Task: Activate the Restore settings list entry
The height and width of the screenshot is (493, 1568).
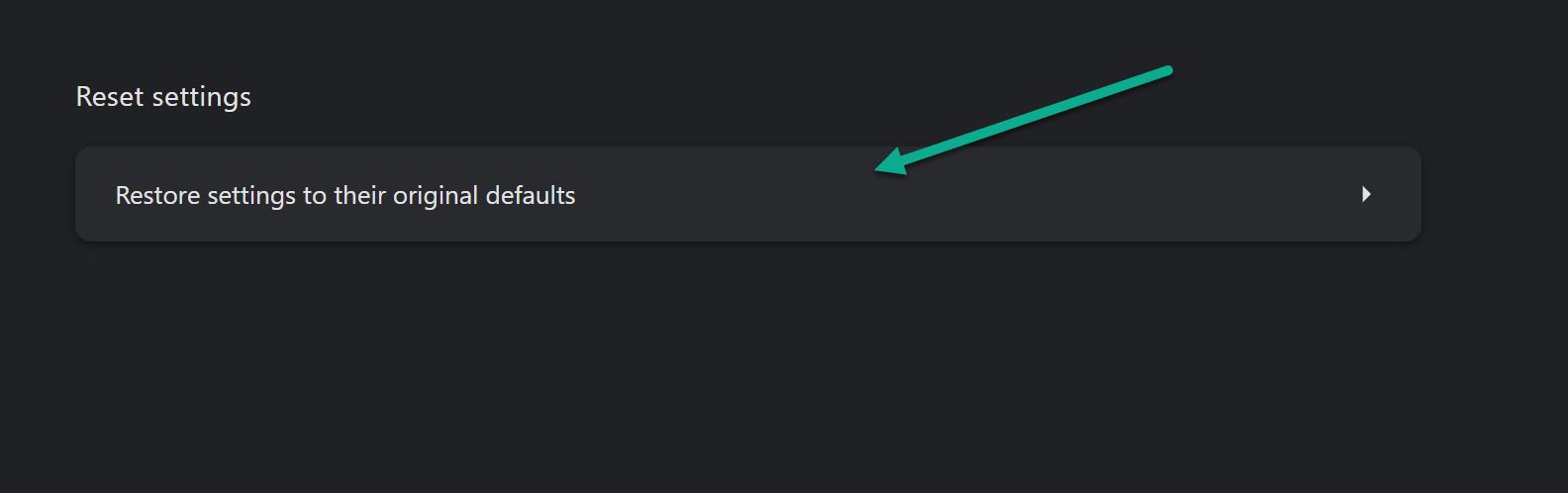Action: tap(748, 194)
